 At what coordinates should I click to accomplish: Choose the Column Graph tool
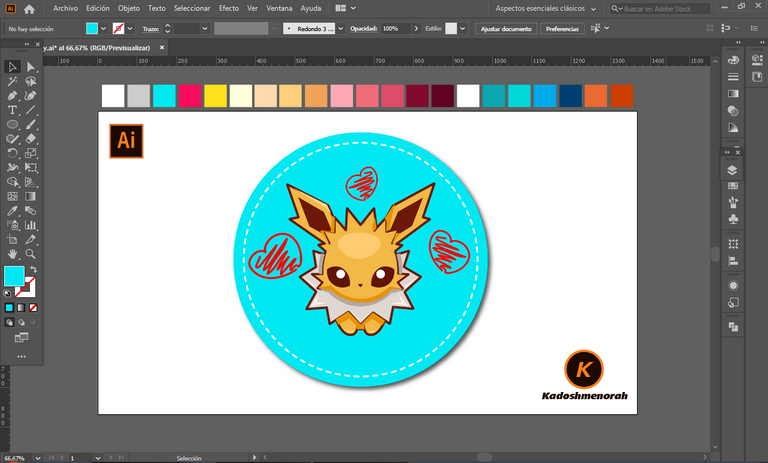coord(30,225)
